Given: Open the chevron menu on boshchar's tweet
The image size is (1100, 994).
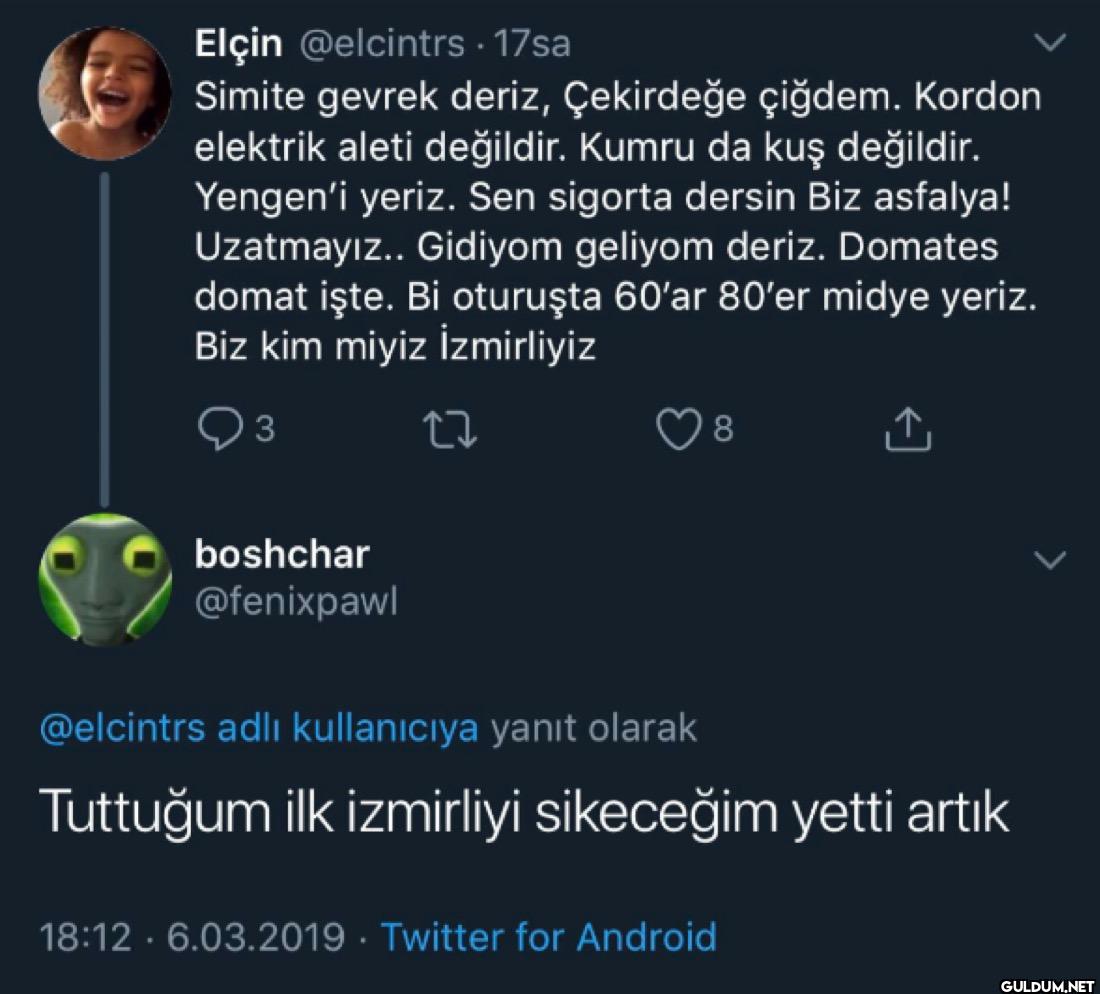Looking at the screenshot, I should click(1048, 560).
